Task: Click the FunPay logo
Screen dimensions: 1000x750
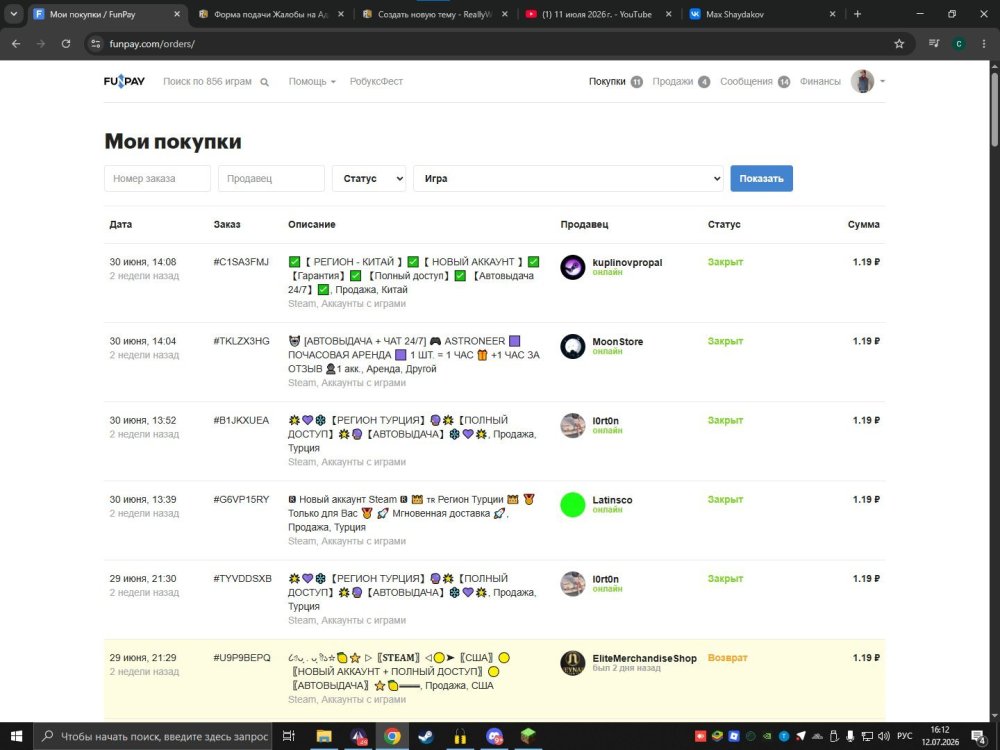Action: 124,82
